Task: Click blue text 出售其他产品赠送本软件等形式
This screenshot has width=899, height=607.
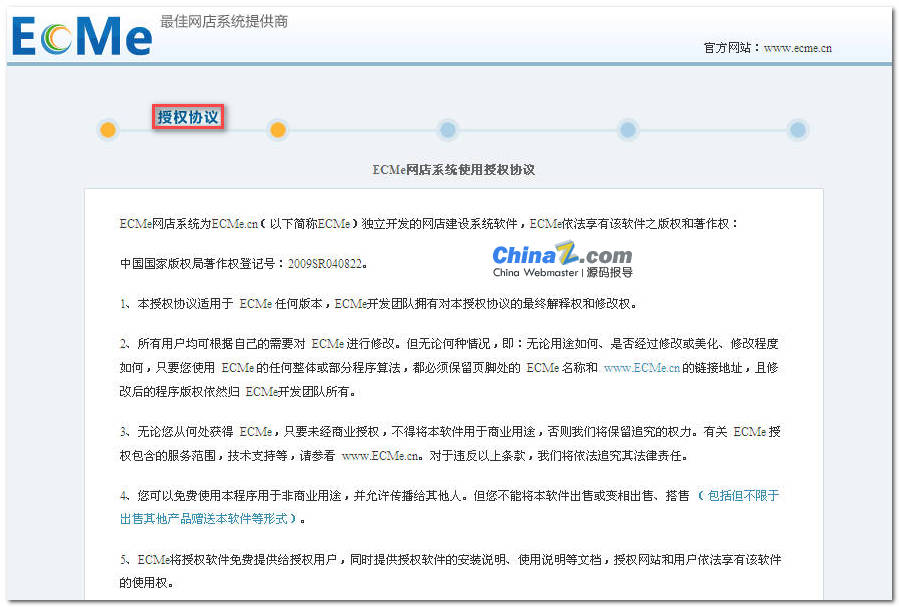Action: (204, 519)
